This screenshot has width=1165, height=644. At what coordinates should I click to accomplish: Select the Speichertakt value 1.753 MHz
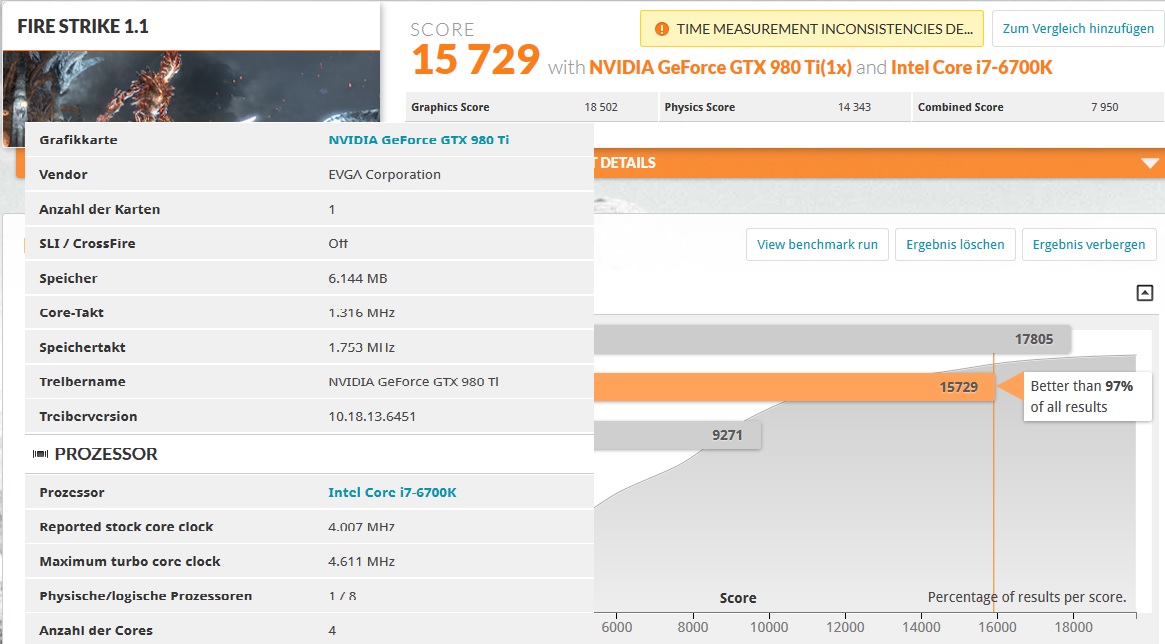[361, 348]
